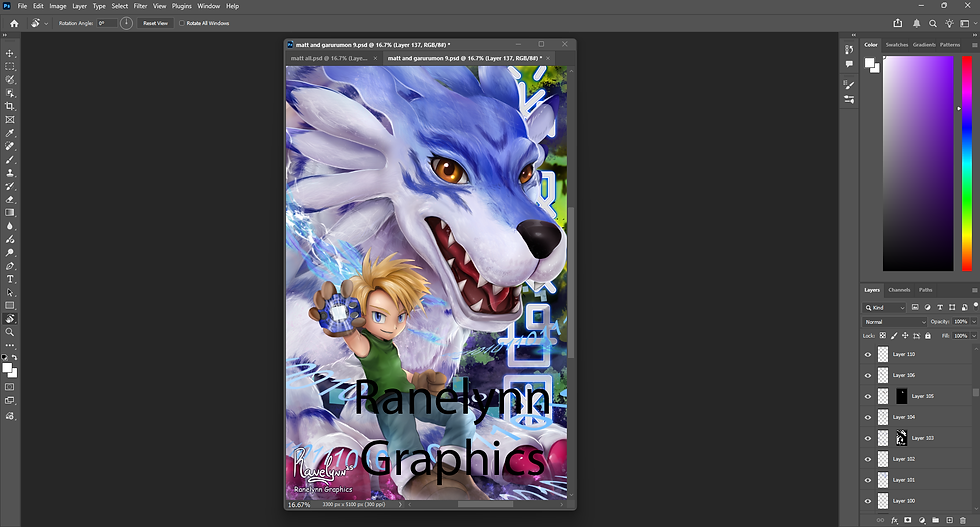Switch to the Channels tab
The width and height of the screenshot is (980, 527).
[899, 290]
